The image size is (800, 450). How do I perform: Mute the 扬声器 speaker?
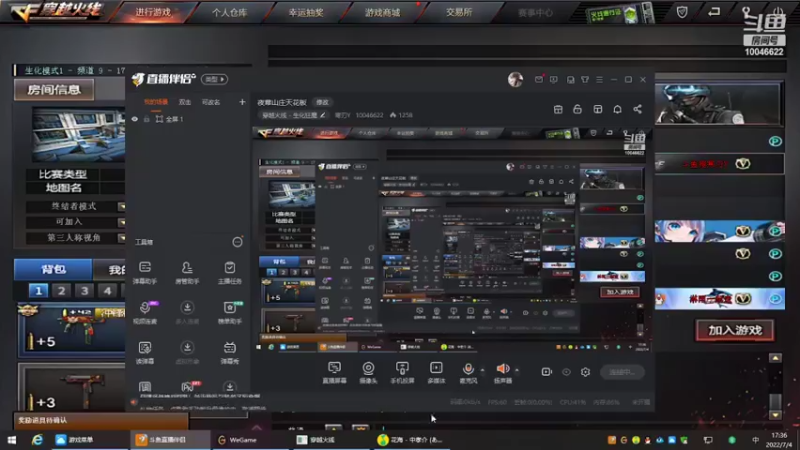click(x=503, y=372)
